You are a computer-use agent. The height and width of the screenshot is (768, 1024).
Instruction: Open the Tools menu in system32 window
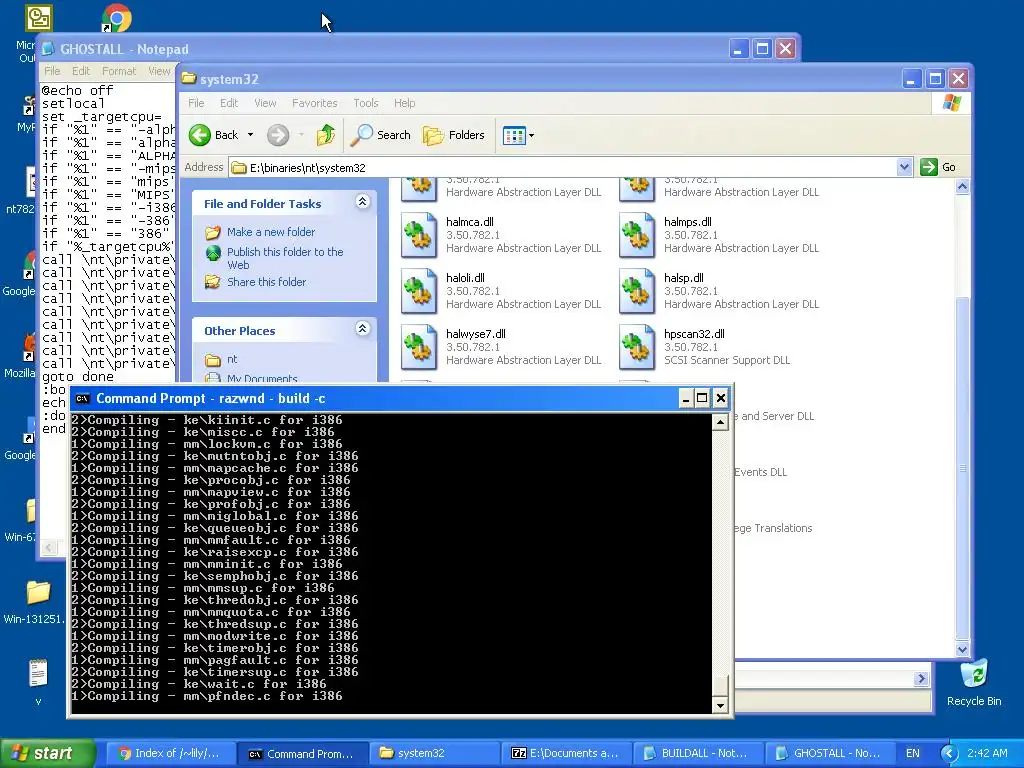(x=366, y=103)
